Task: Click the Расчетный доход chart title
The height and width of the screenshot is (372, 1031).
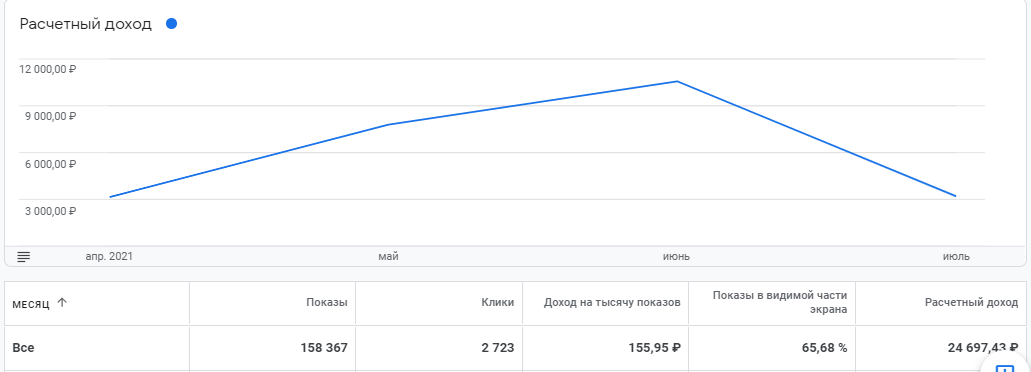Action: click(x=85, y=25)
